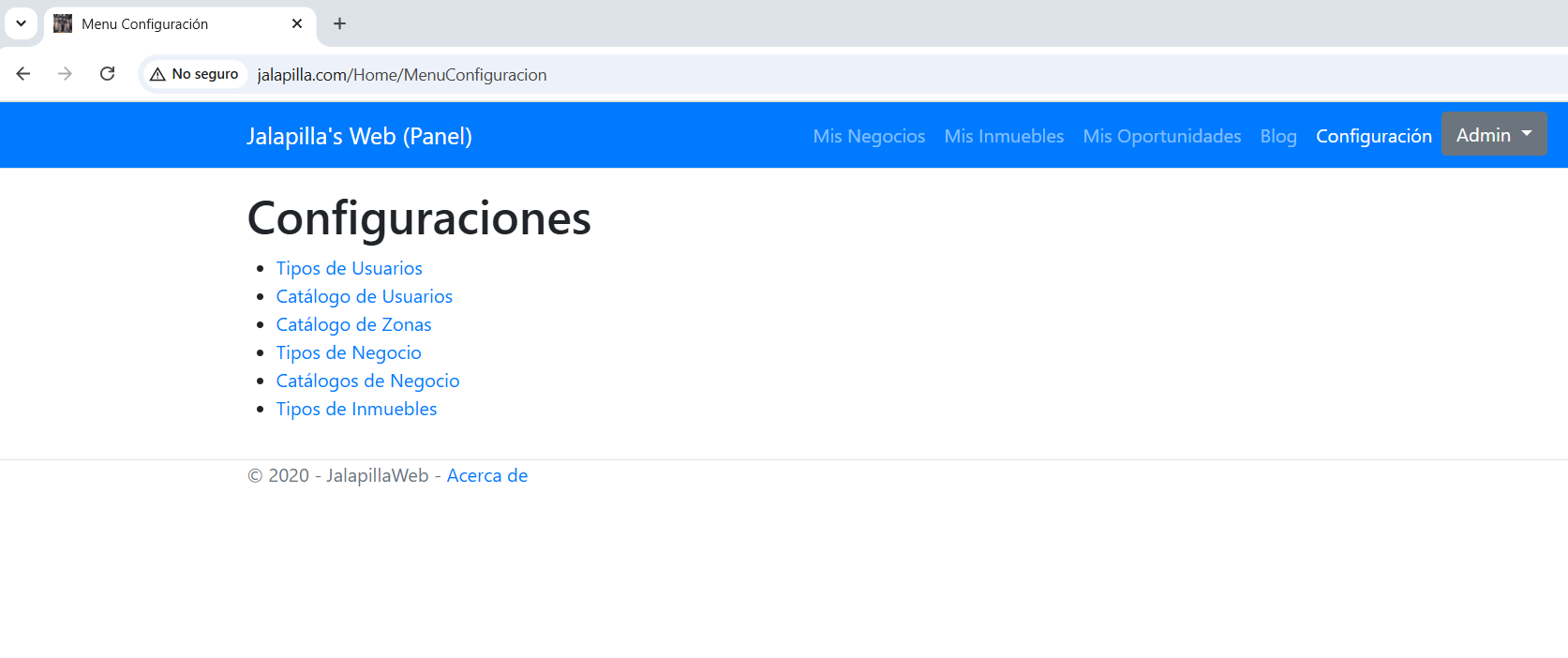
Task: Open Catálogo de Usuarios
Action: click(364, 296)
